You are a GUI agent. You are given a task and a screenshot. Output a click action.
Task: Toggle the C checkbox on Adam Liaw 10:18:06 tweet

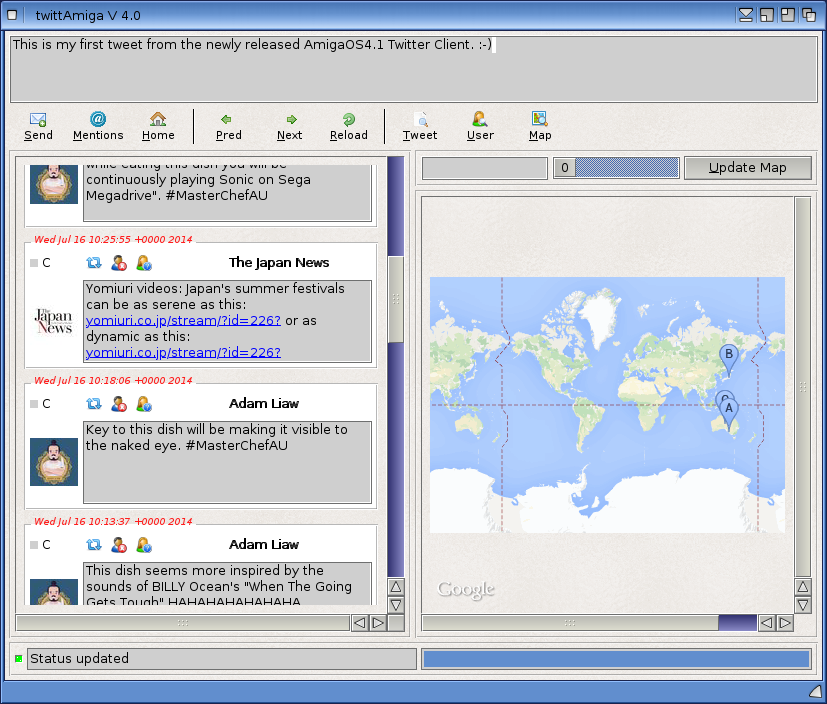[x=34, y=404]
